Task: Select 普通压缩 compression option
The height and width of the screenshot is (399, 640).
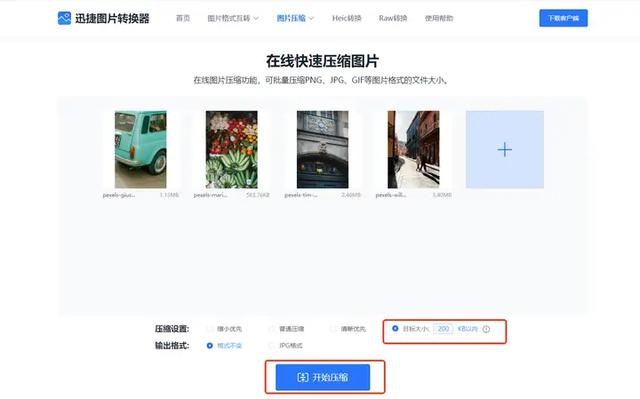Action: click(287, 329)
